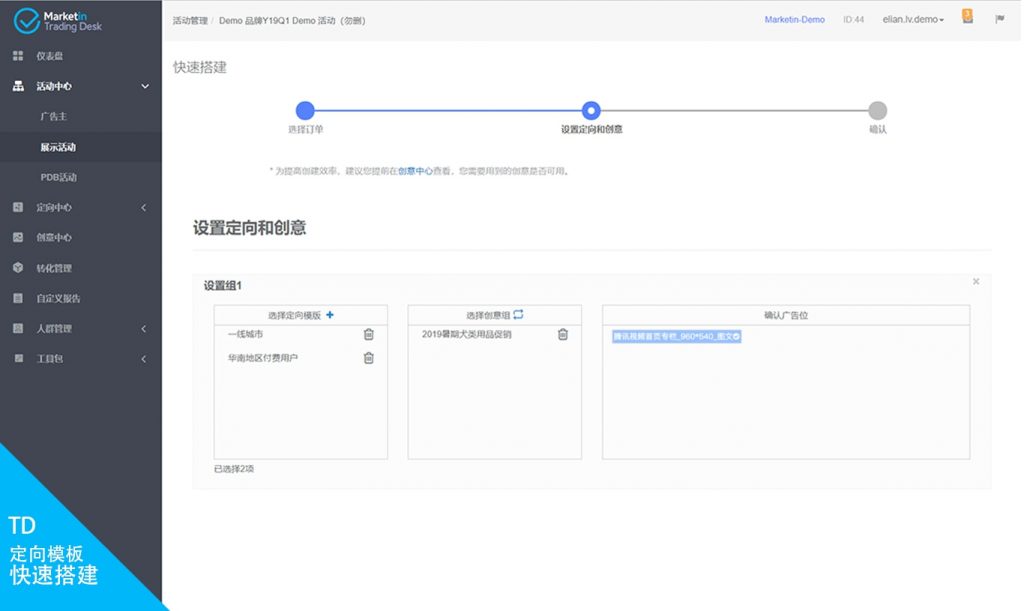The height and width of the screenshot is (611, 1024).
Task: Open the 创意中心 link in the hint
Action: 415,171
